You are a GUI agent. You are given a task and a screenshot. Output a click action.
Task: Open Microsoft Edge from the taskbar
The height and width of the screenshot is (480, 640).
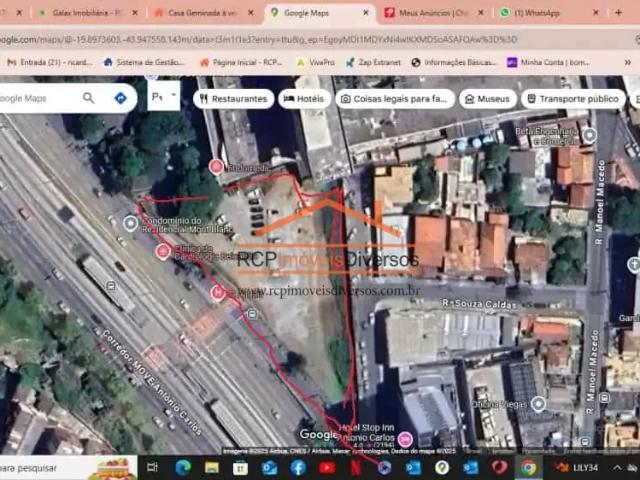pyautogui.click(x=183, y=468)
